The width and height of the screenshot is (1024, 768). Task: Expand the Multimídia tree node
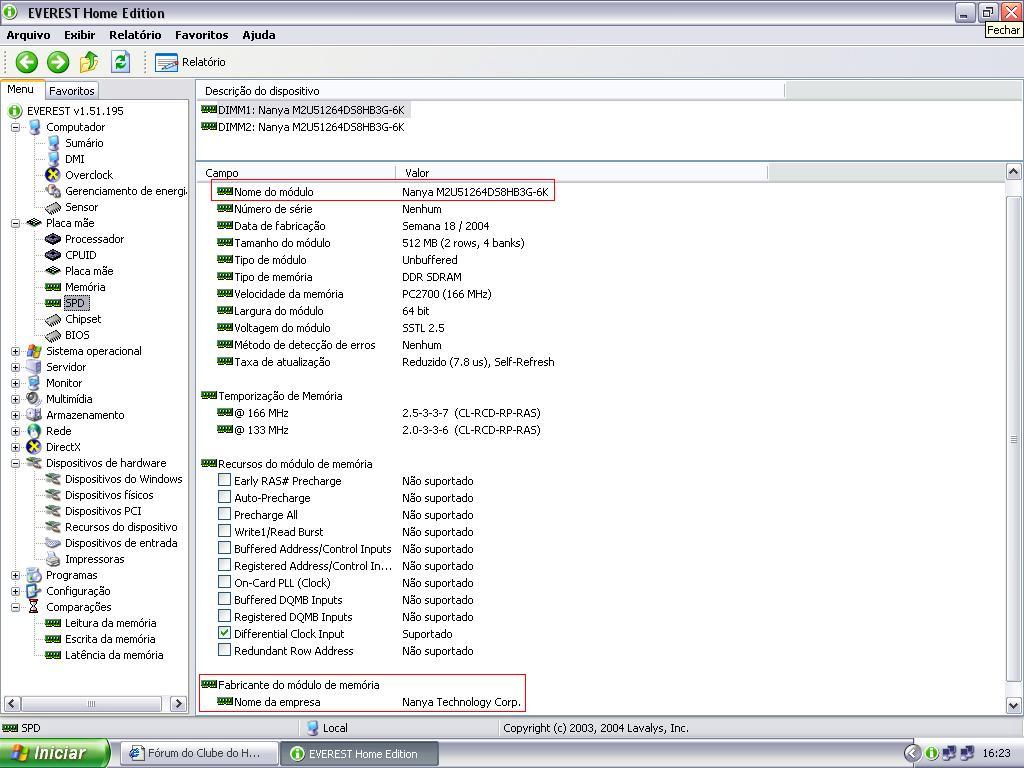16,399
